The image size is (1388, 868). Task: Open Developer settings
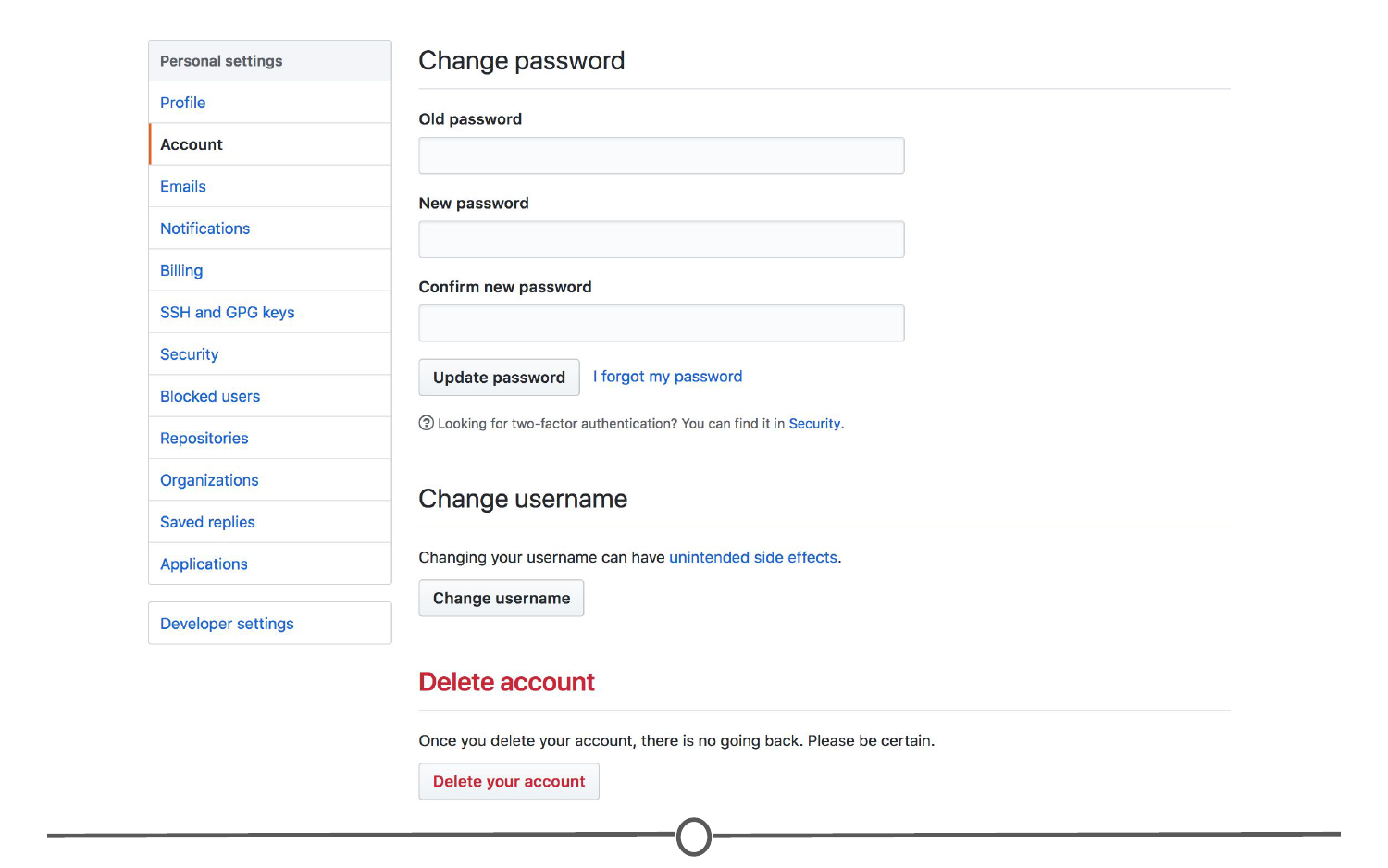click(227, 624)
